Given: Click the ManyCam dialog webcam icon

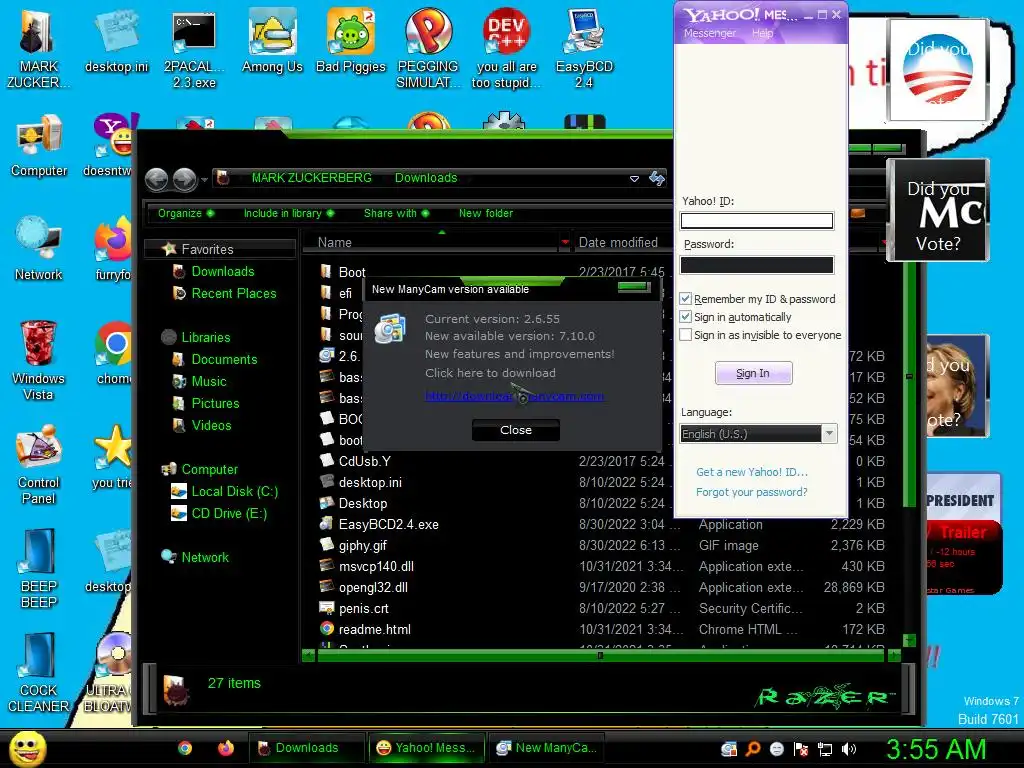Looking at the screenshot, I should [390, 328].
